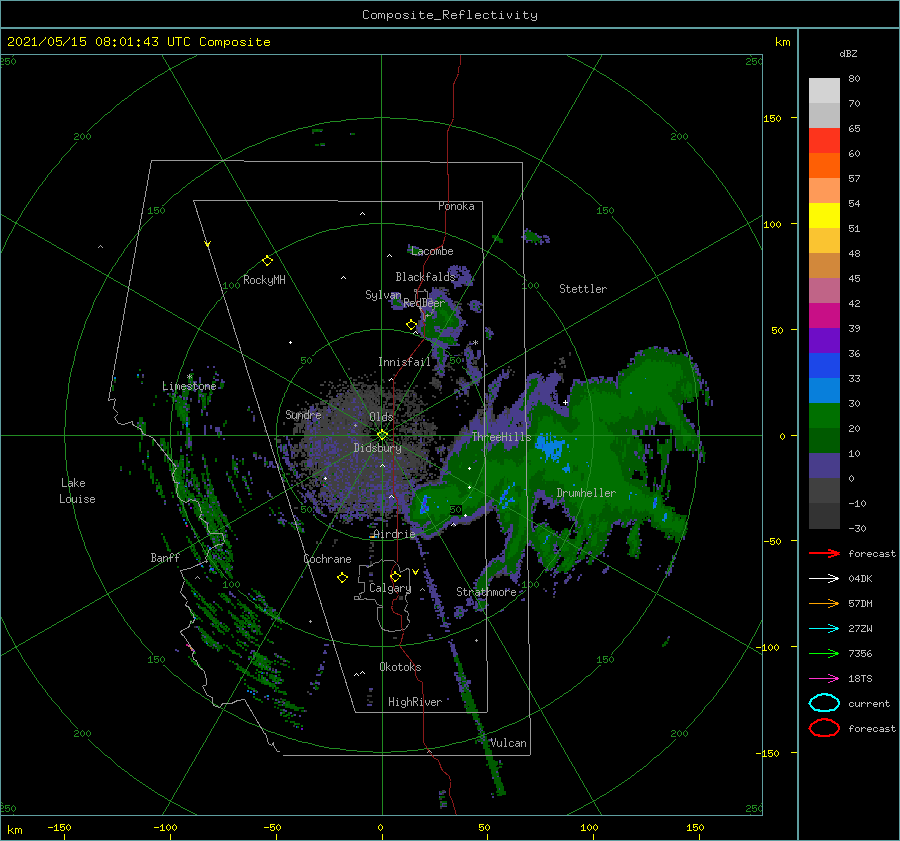The image size is (900, 841).
Task: Click the Lacombe town label
Action: [432, 251]
